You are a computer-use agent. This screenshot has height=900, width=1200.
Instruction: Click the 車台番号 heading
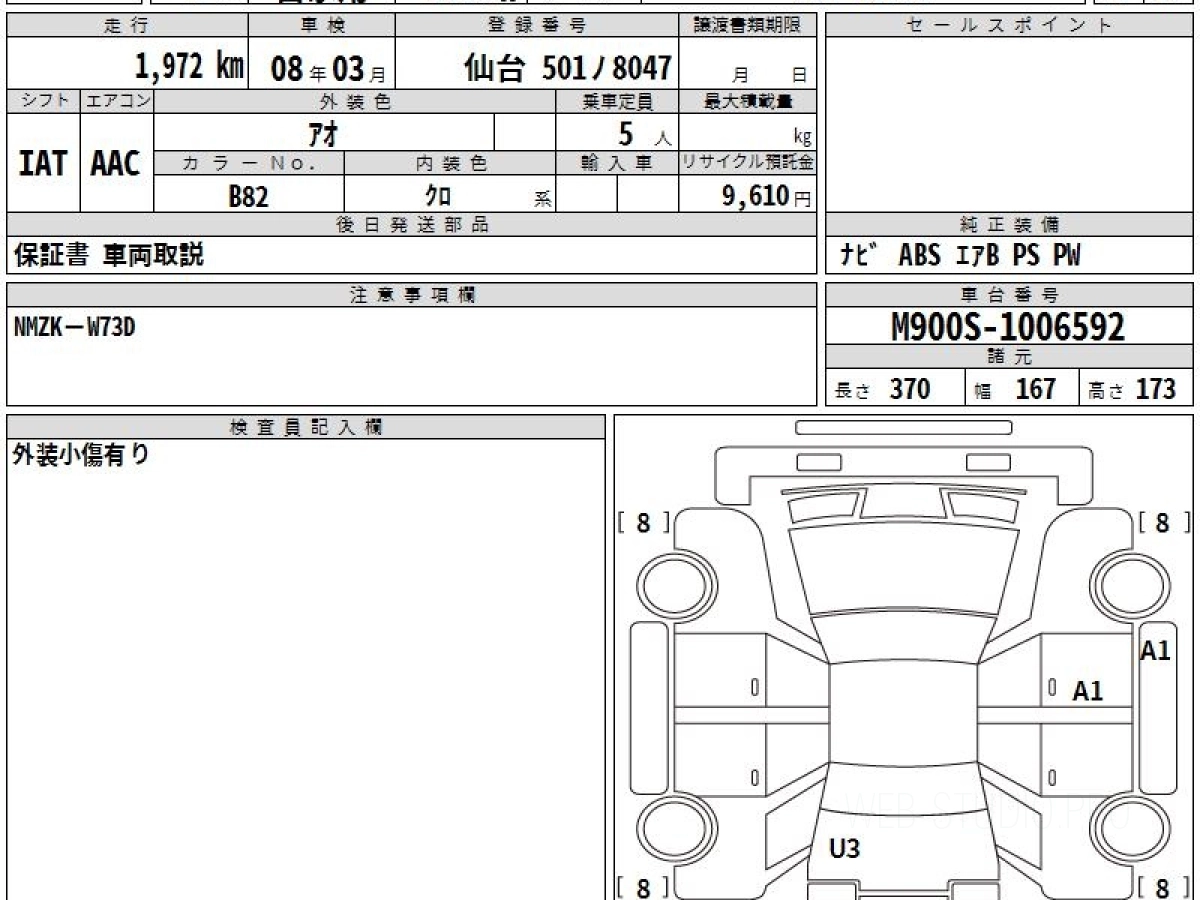click(1009, 294)
